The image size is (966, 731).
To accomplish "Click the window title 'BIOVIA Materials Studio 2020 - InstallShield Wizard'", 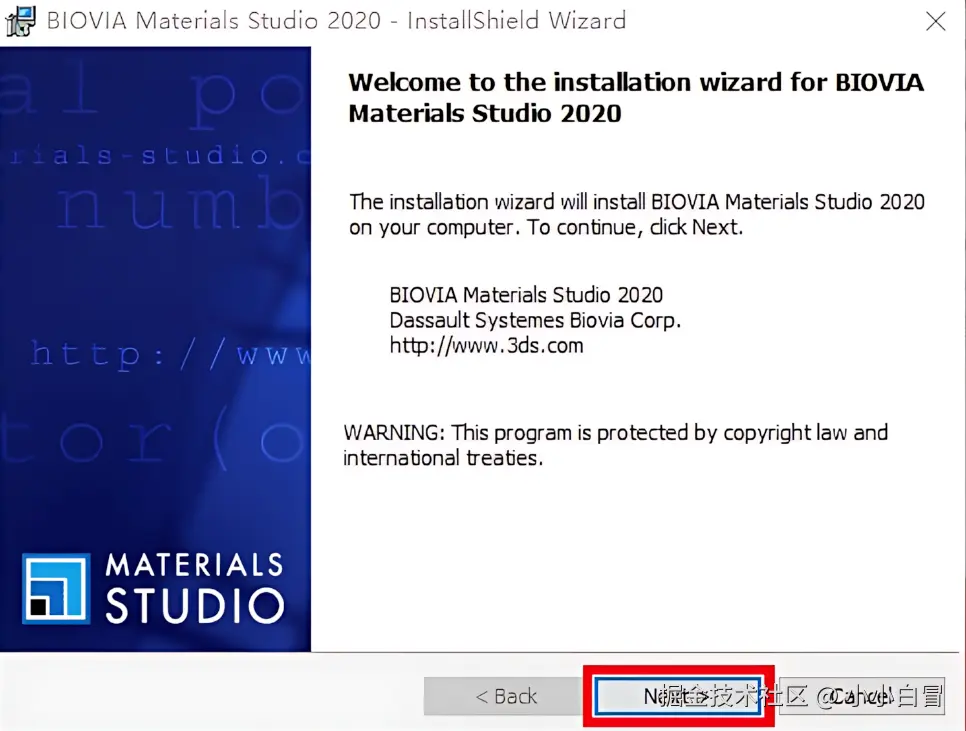I will click(336, 21).
